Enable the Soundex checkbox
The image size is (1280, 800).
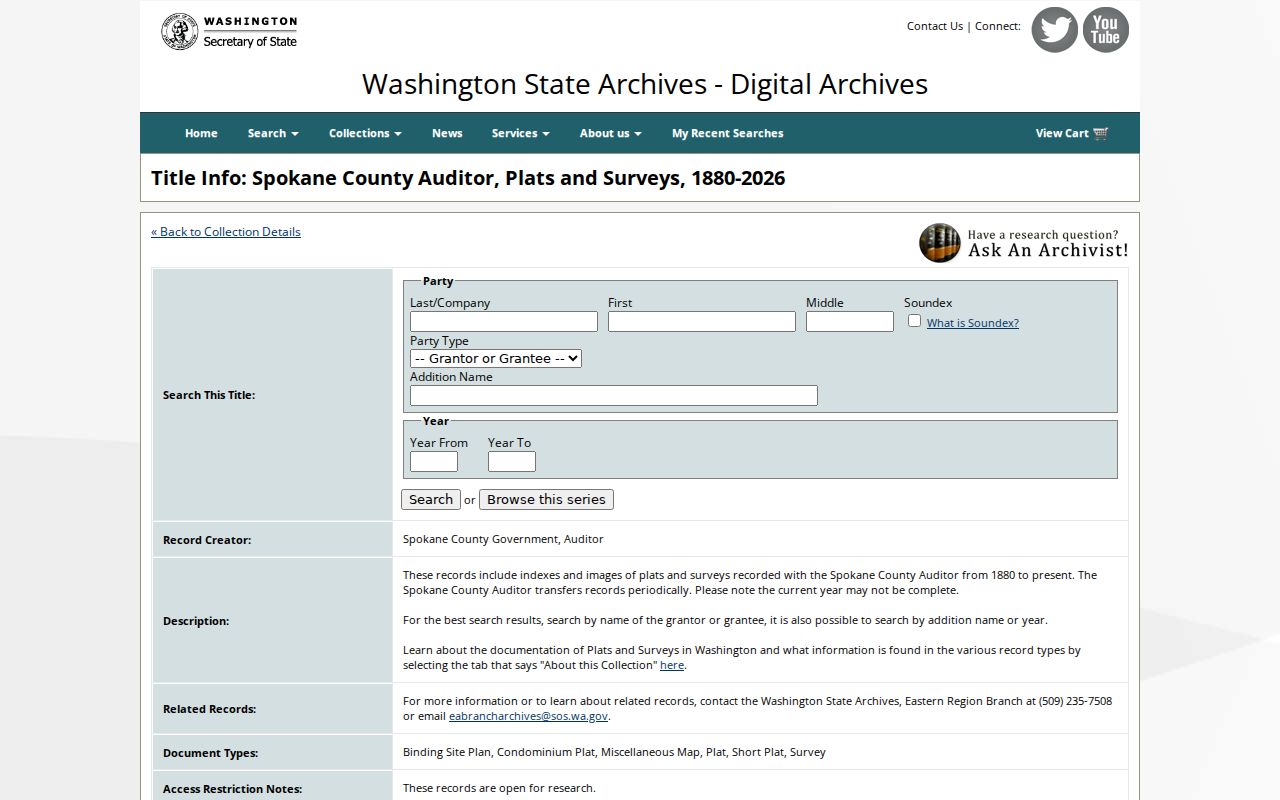914,321
